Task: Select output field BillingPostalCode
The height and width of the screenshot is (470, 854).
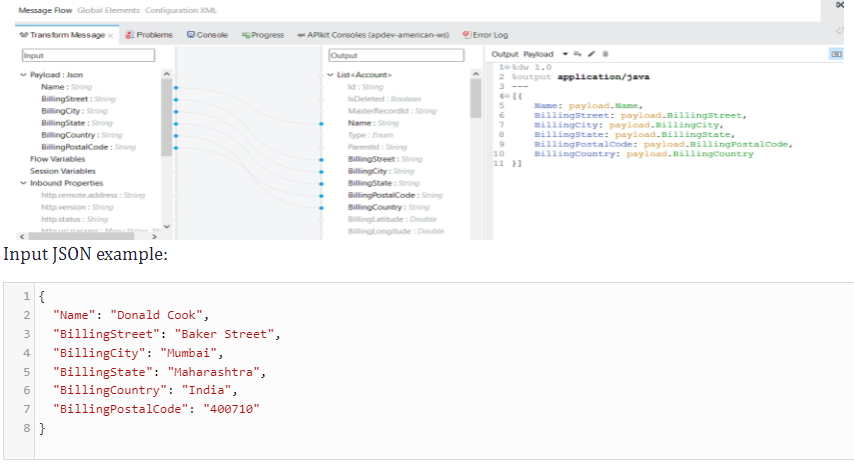Action: coord(395,195)
